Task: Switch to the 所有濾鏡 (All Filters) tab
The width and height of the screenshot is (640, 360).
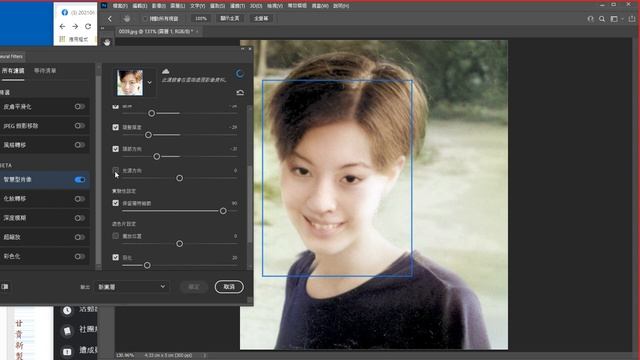Action: pos(13,71)
